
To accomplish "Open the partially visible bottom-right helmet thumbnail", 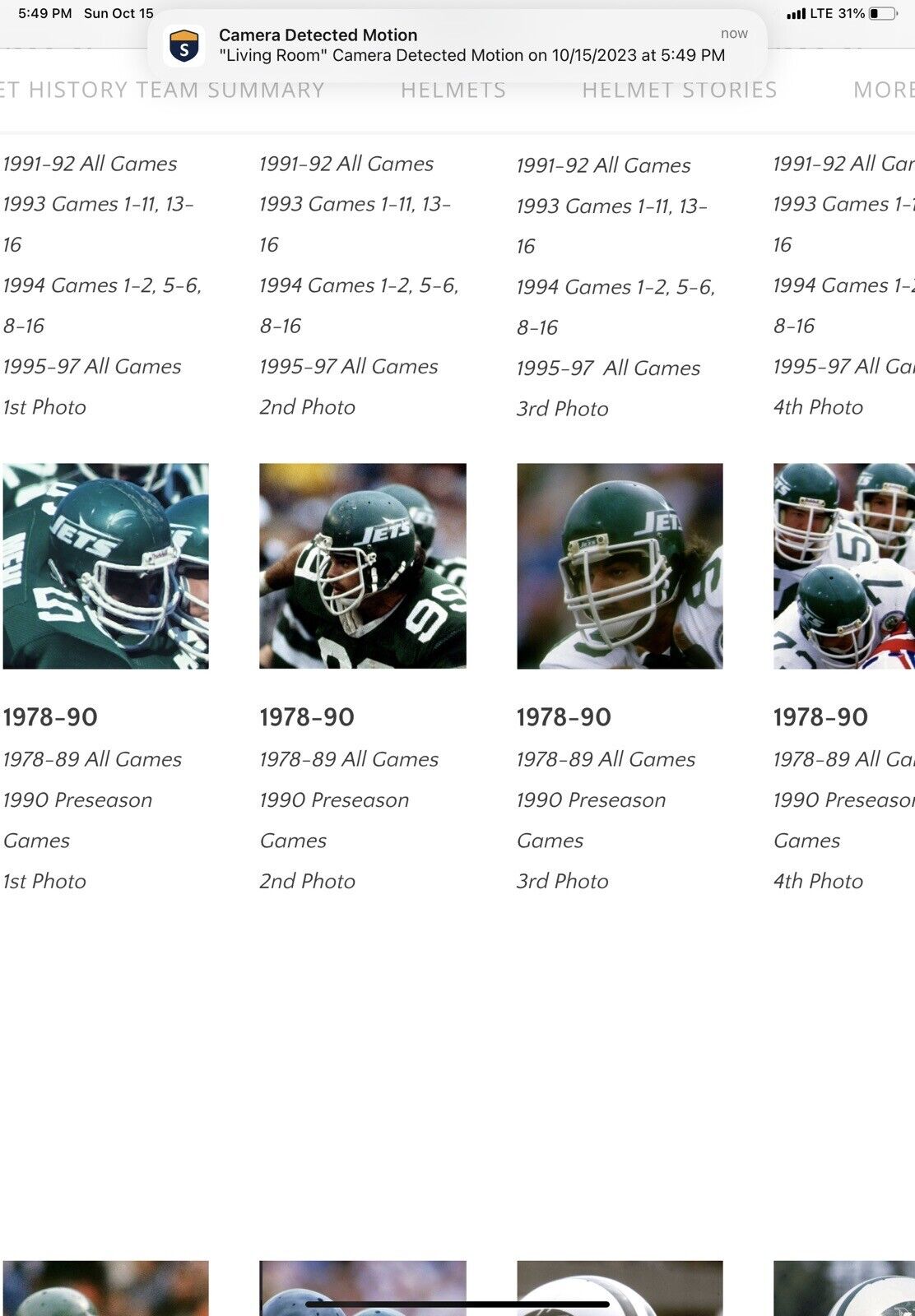I will (844, 1288).
